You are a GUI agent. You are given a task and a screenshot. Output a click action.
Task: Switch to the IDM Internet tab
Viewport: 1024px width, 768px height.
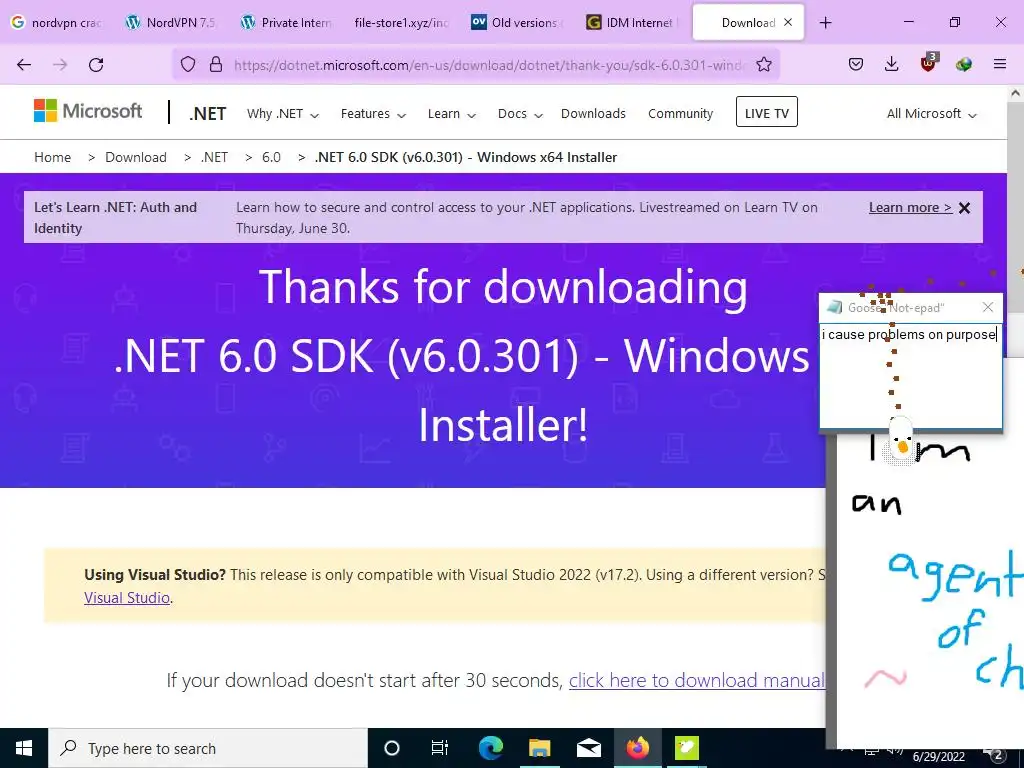point(631,22)
